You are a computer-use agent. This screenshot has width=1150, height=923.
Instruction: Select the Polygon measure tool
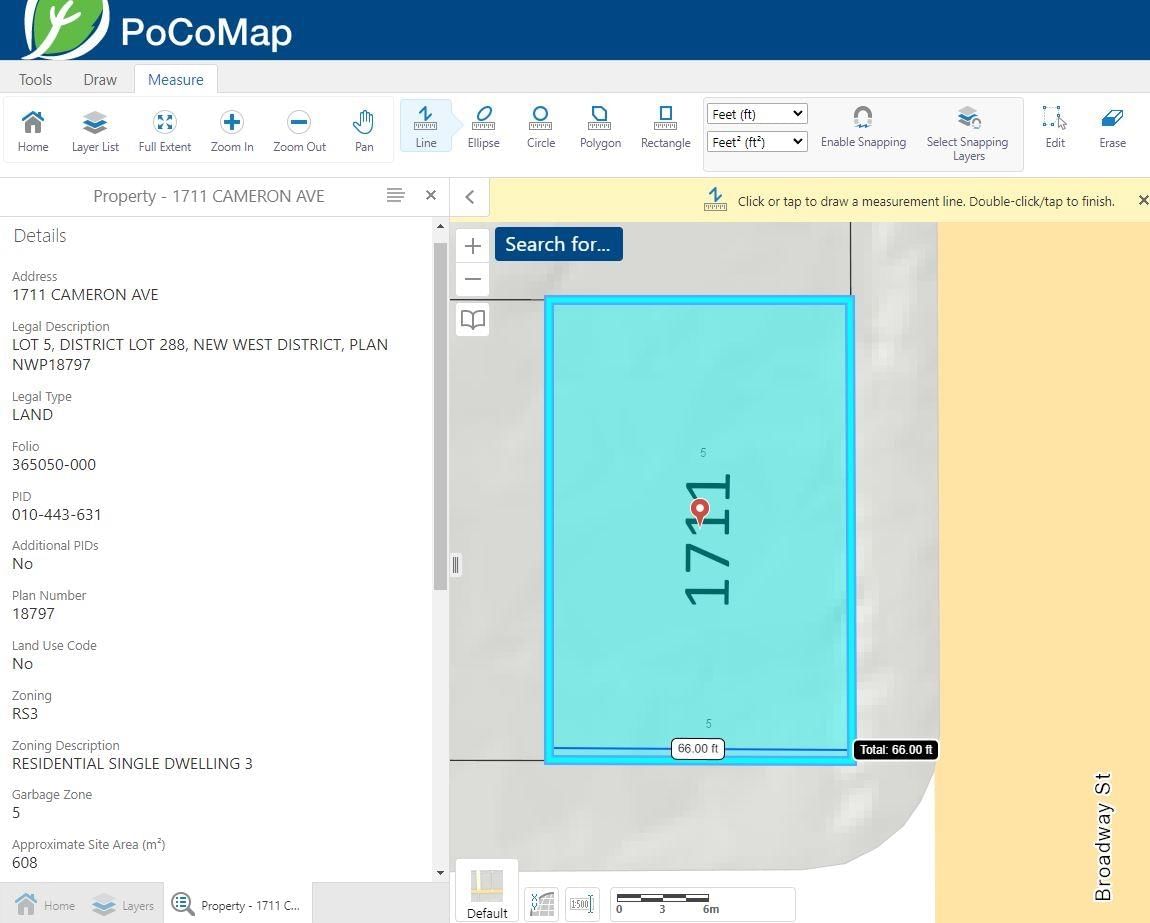(600, 126)
